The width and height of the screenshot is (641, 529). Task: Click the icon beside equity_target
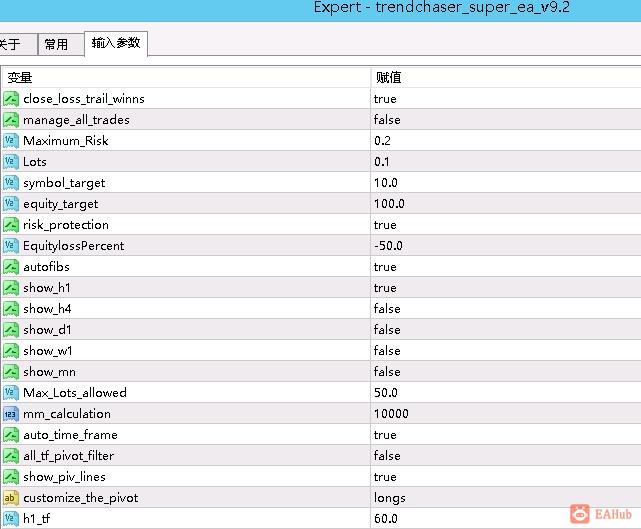11,204
